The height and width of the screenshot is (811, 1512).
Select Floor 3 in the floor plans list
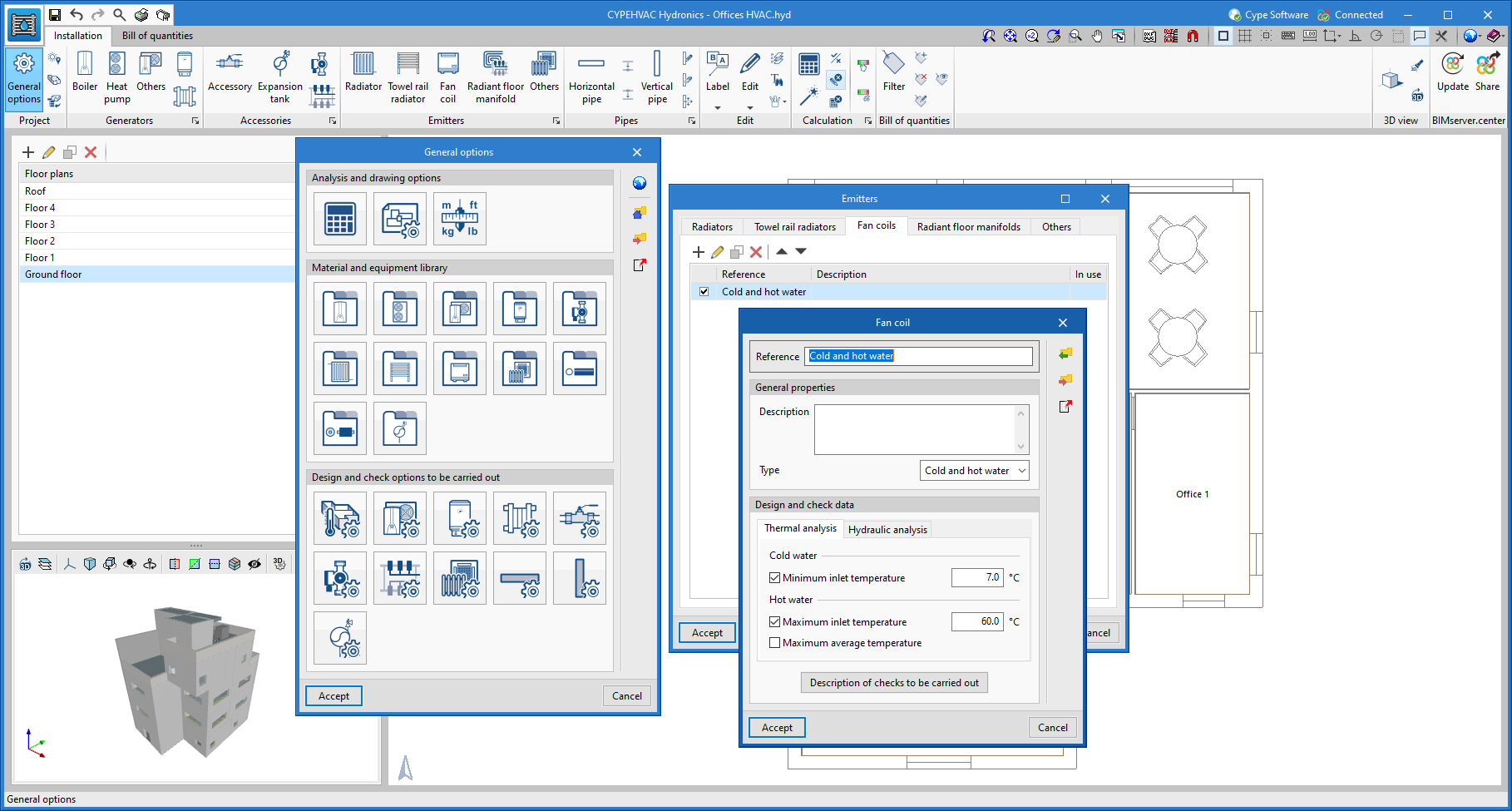(40, 225)
